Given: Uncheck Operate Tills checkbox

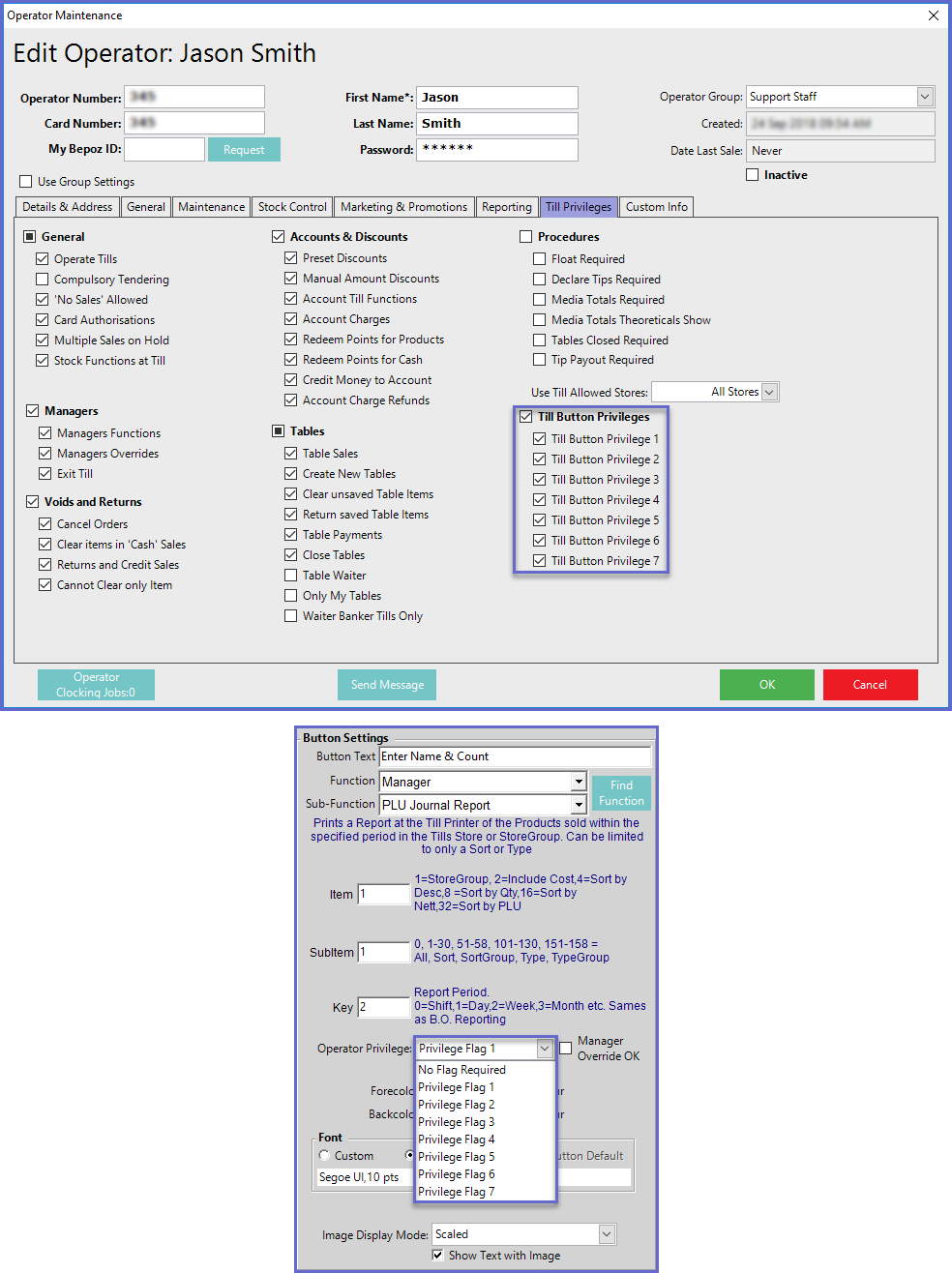Looking at the screenshot, I should pyautogui.click(x=43, y=259).
